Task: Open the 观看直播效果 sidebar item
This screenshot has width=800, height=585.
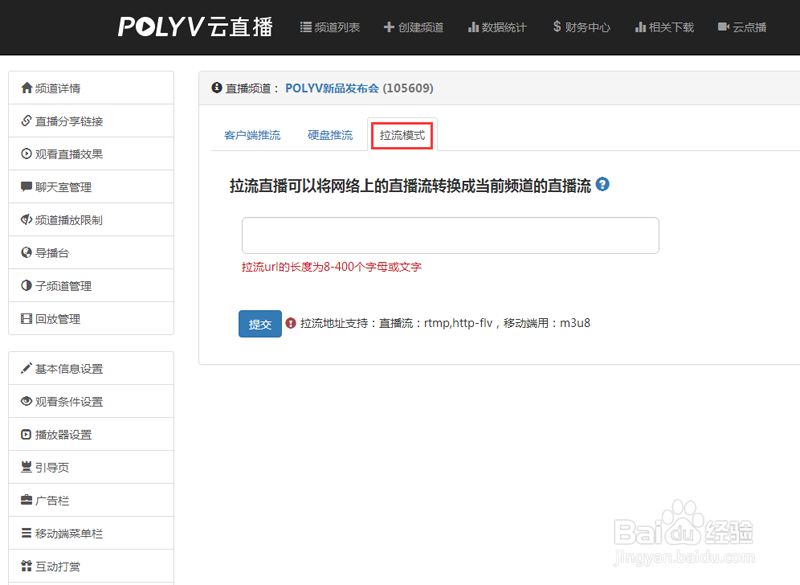Action: point(91,154)
